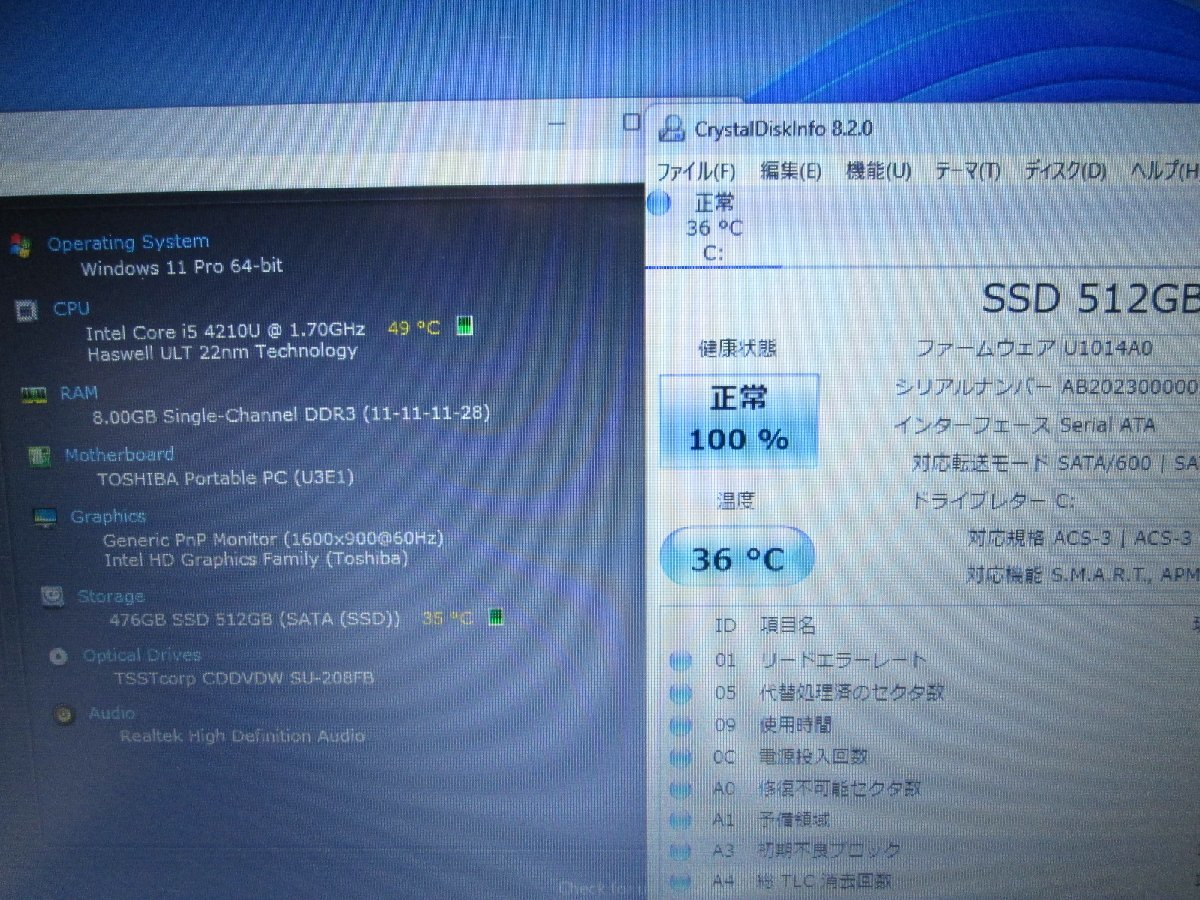The width and height of the screenshot is (1200, 900).
Task: Click the status indicator beside リードエラーレート
Action: (681, 661)
